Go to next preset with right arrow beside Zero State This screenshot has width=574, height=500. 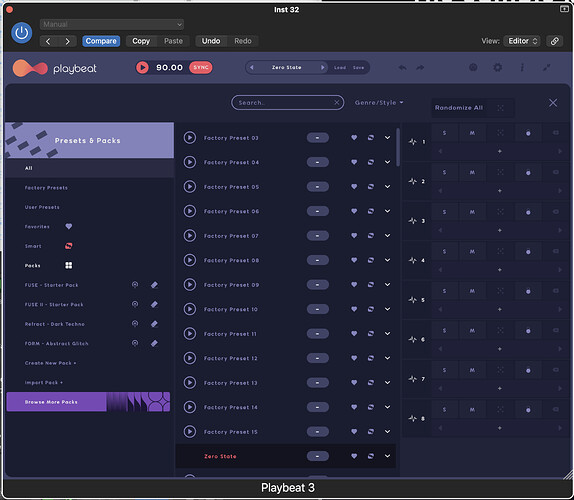click(x=323, y=67)
